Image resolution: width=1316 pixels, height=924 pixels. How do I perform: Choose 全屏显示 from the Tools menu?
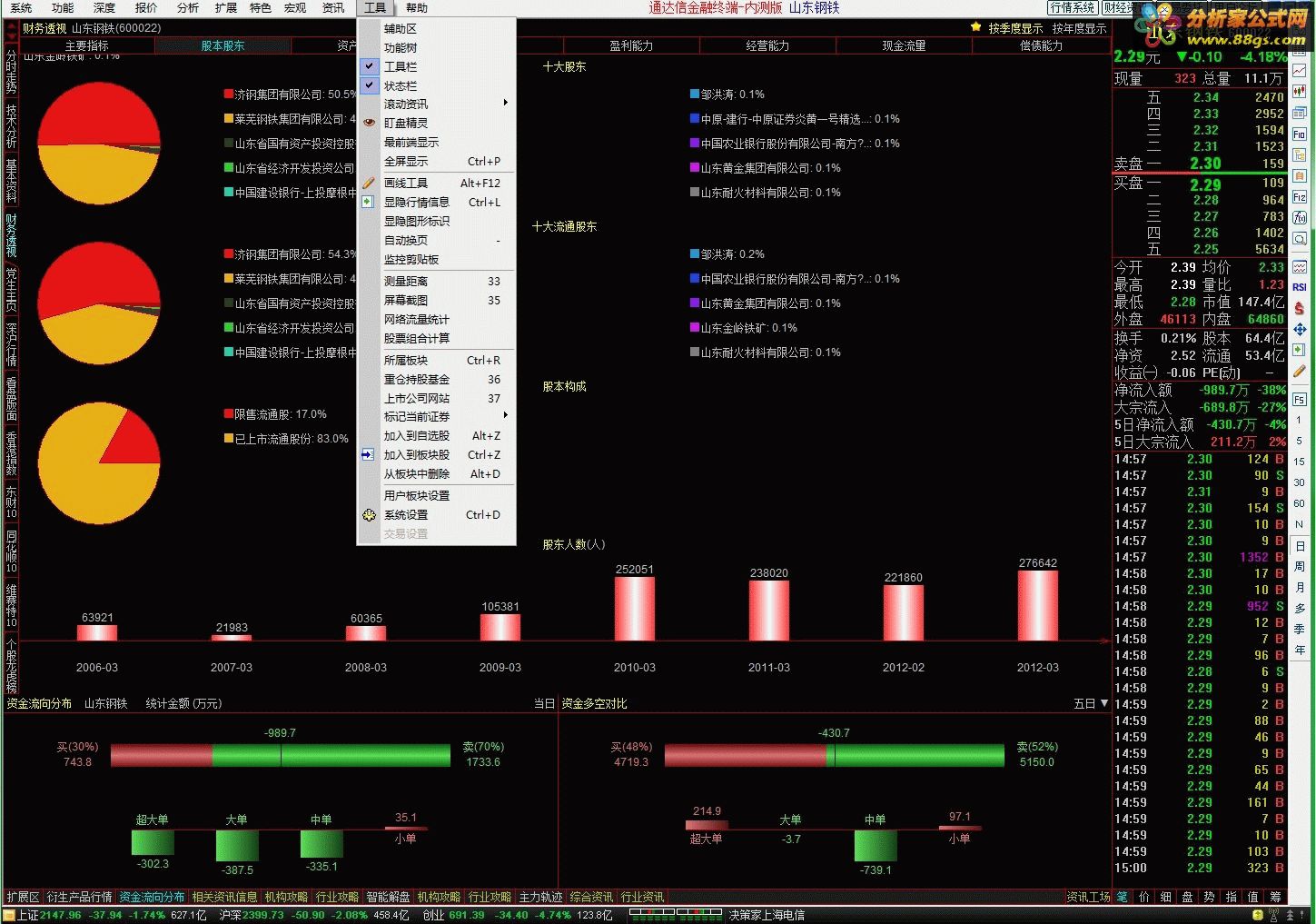click(436, 161)
